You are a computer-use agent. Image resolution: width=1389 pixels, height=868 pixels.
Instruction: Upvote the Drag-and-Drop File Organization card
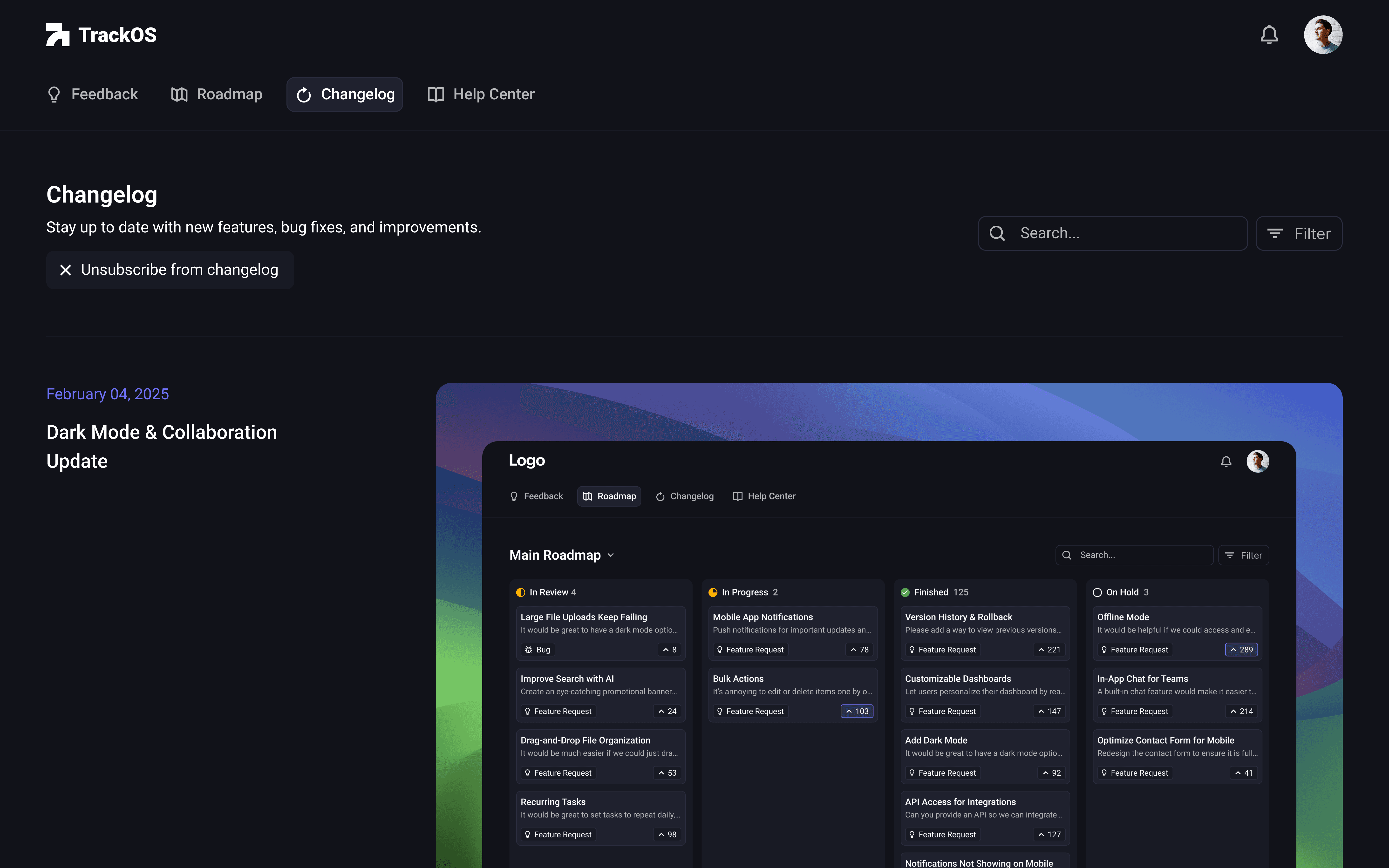click(x=667, y=773)
